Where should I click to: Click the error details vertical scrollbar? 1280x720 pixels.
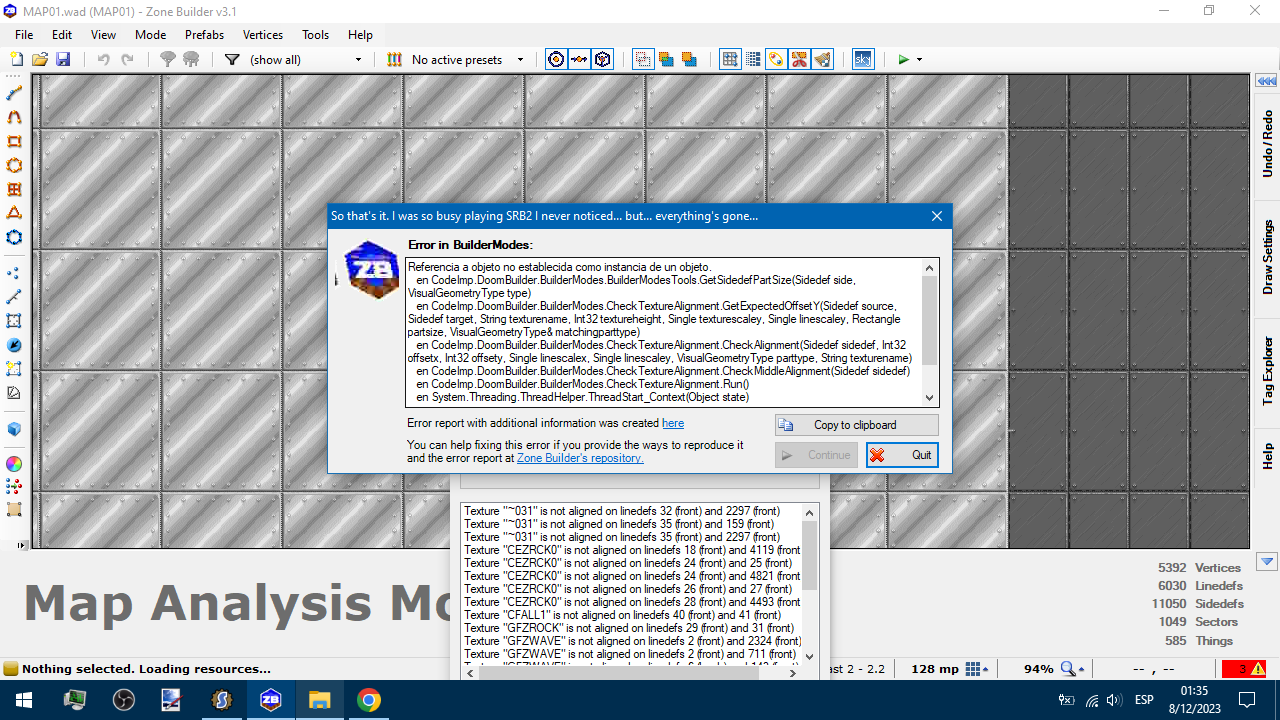click(x=930, y=332)
